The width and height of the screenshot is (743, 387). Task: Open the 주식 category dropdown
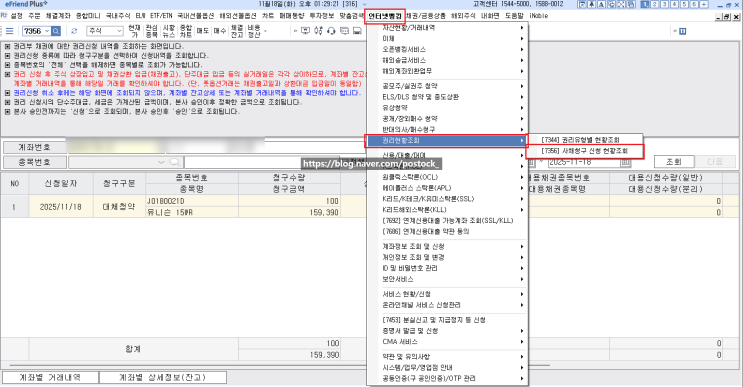118,31
